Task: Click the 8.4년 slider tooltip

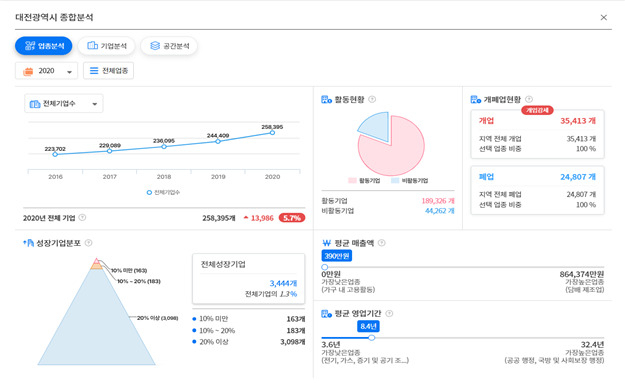Action: (x=368, y=326)
